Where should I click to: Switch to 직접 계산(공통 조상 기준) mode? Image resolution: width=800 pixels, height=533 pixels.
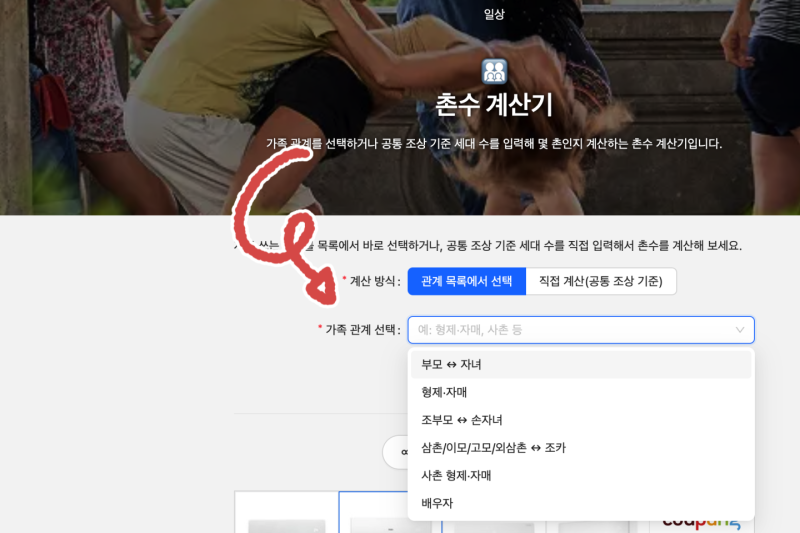(601, 281)
